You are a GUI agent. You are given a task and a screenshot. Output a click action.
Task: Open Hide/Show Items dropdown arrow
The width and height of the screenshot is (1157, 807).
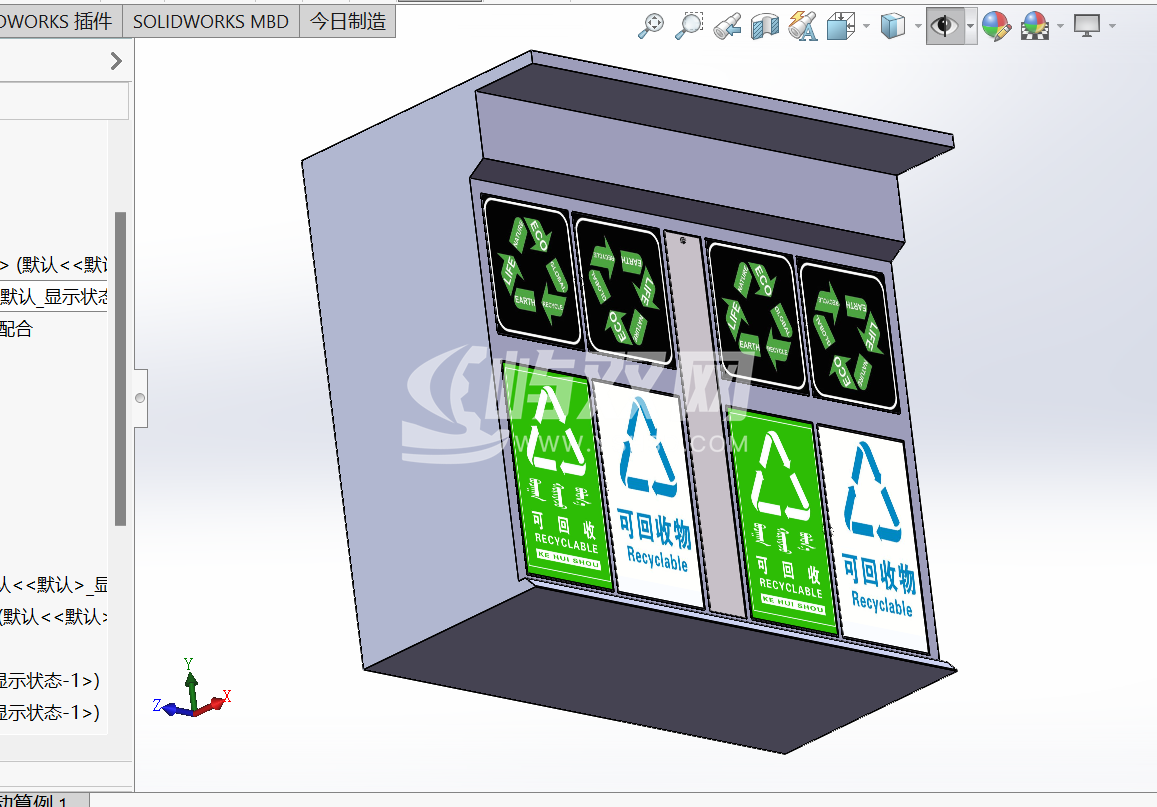click(970, 26)
